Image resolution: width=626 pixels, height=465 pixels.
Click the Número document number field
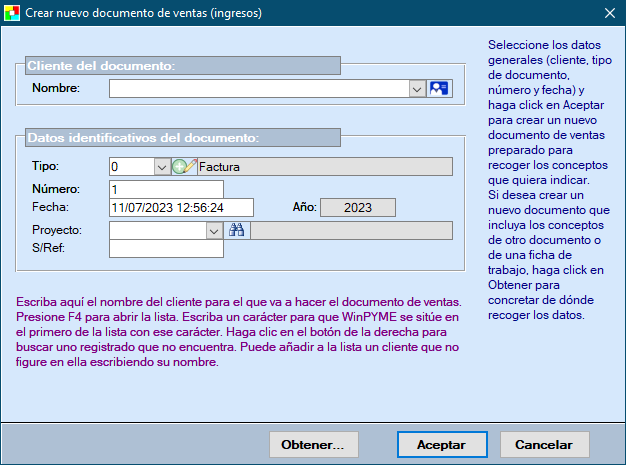166,189
